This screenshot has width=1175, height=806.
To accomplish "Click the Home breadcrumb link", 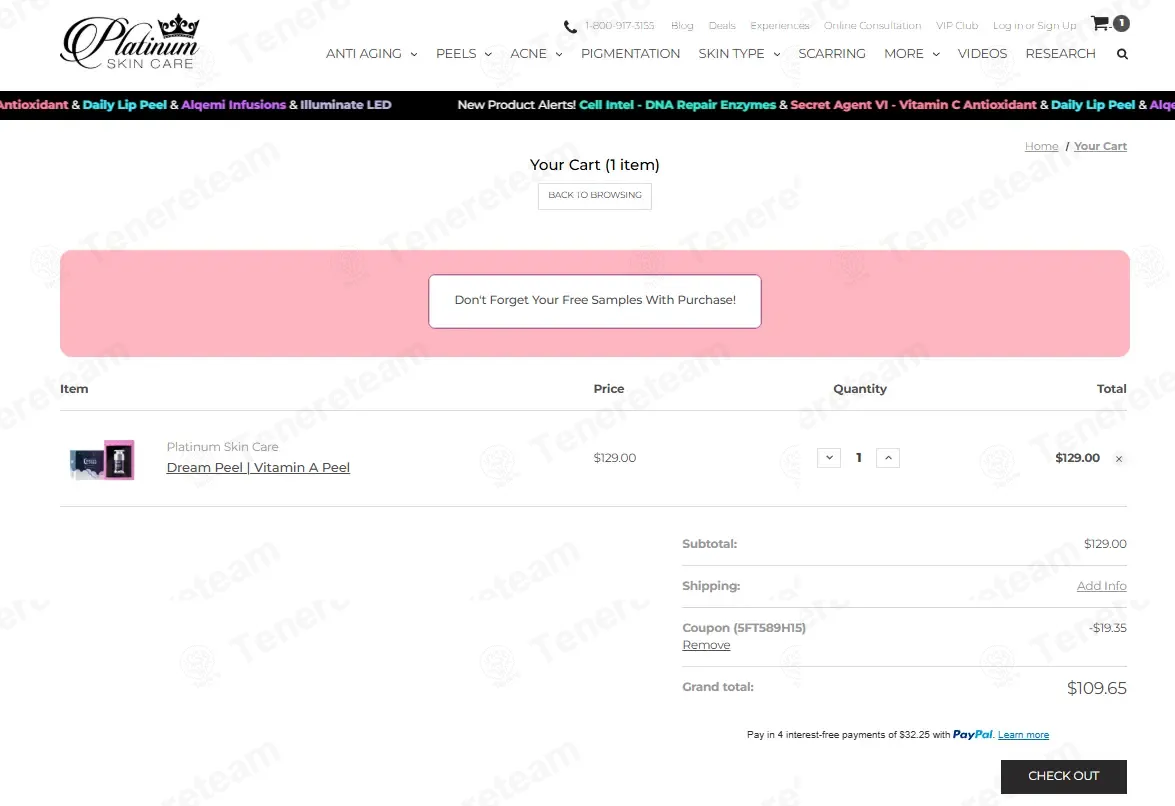I will coord(1042,146).
